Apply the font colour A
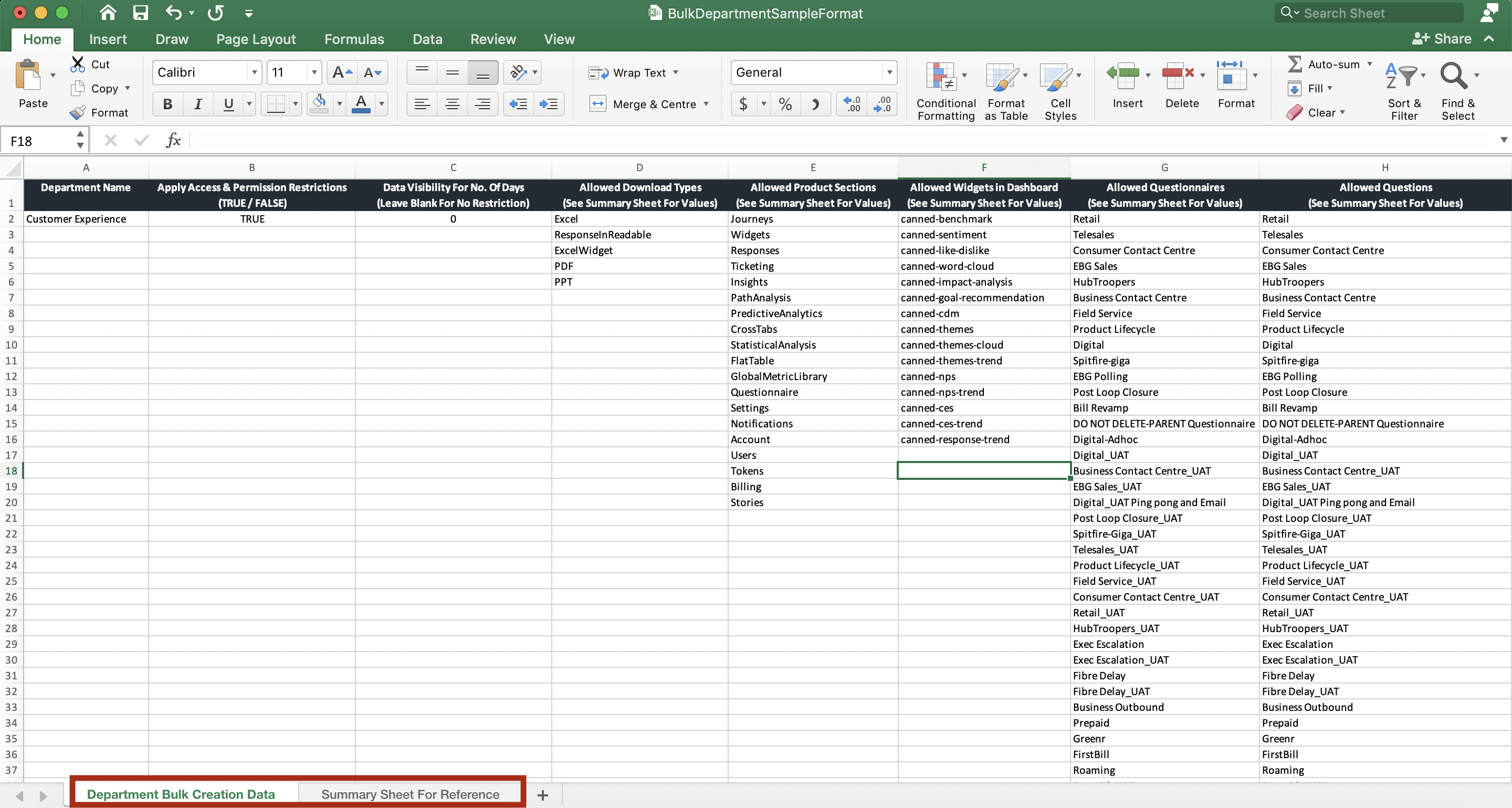Screen dimensions: 1512x808 [x=361, y=104]
